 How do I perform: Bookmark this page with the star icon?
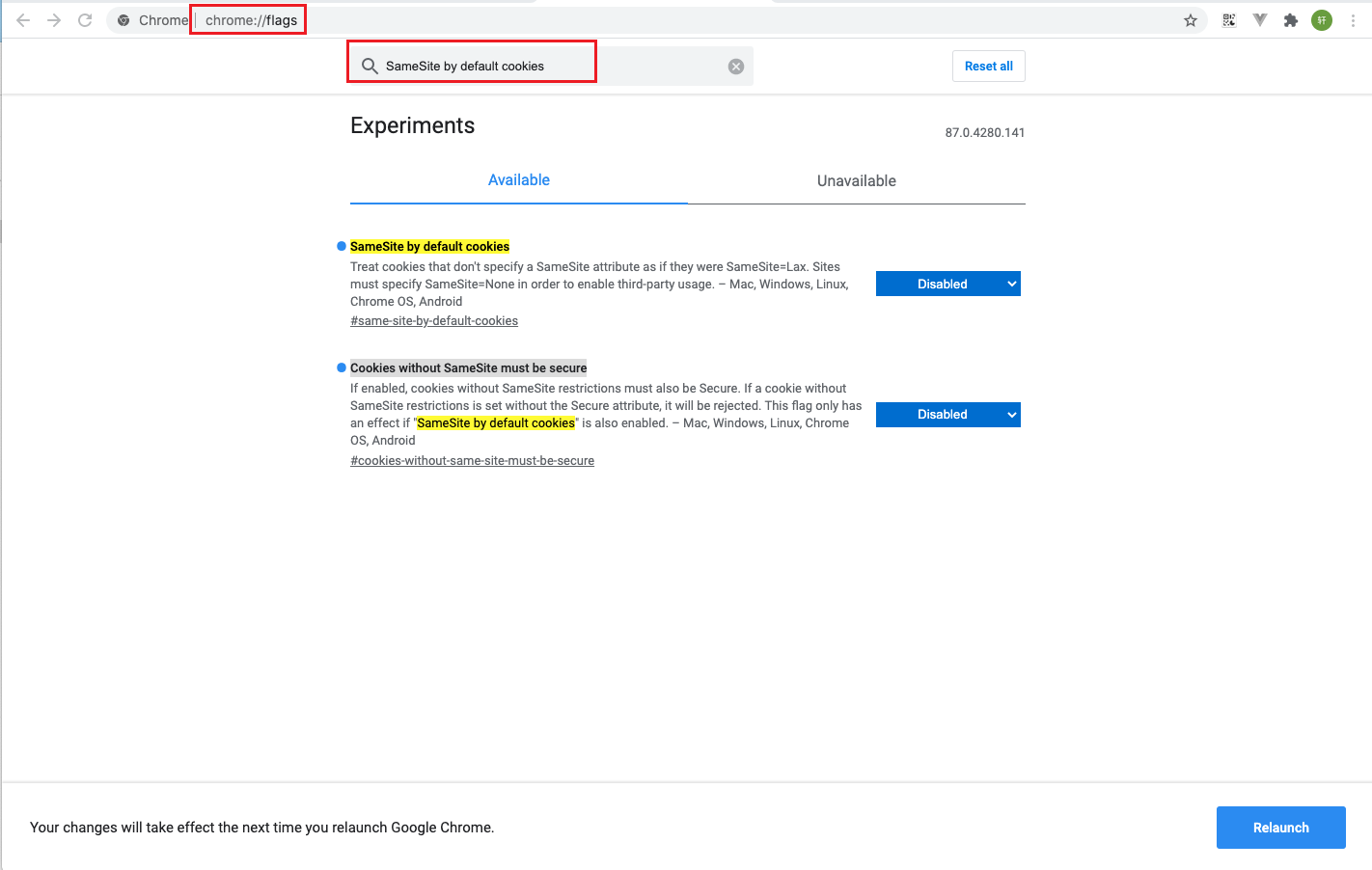point(1191,20)
